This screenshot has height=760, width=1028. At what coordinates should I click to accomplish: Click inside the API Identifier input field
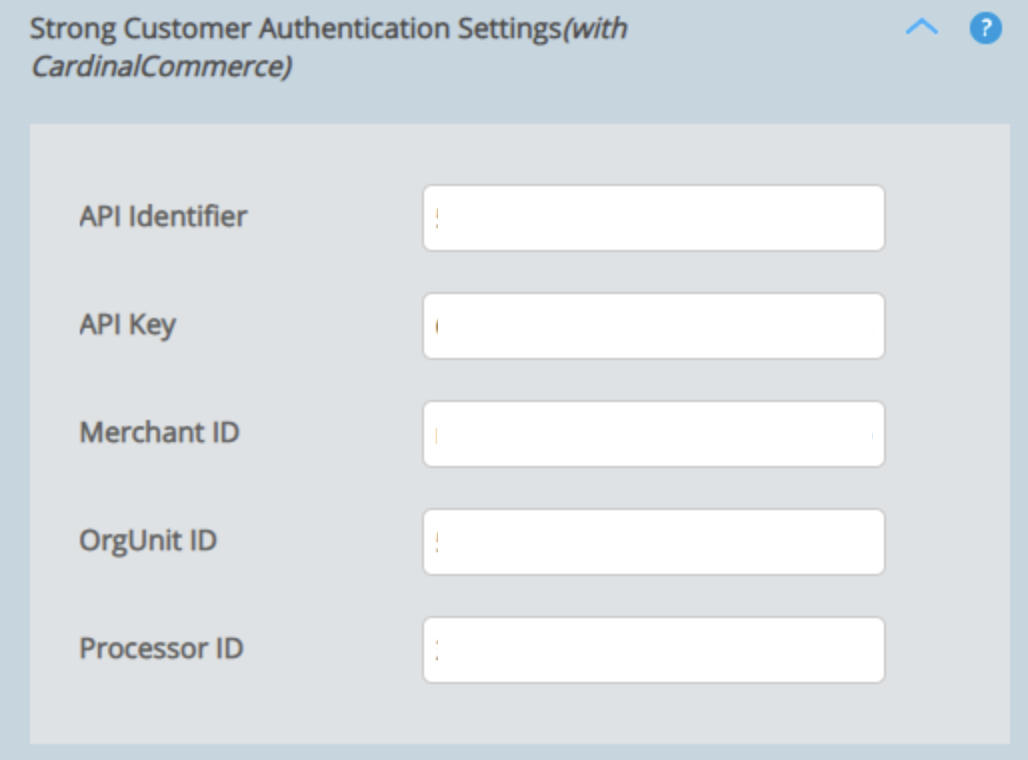tap(652, 218)
